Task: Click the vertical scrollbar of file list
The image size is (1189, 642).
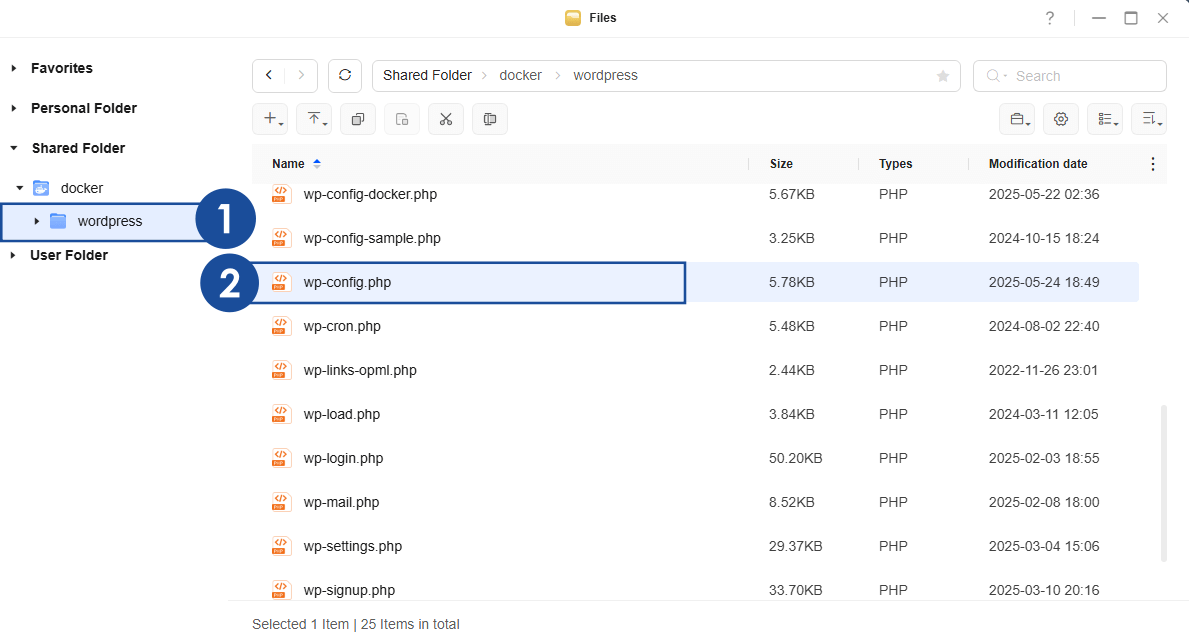Action: pyautogui.click(x=1163, y=484)
